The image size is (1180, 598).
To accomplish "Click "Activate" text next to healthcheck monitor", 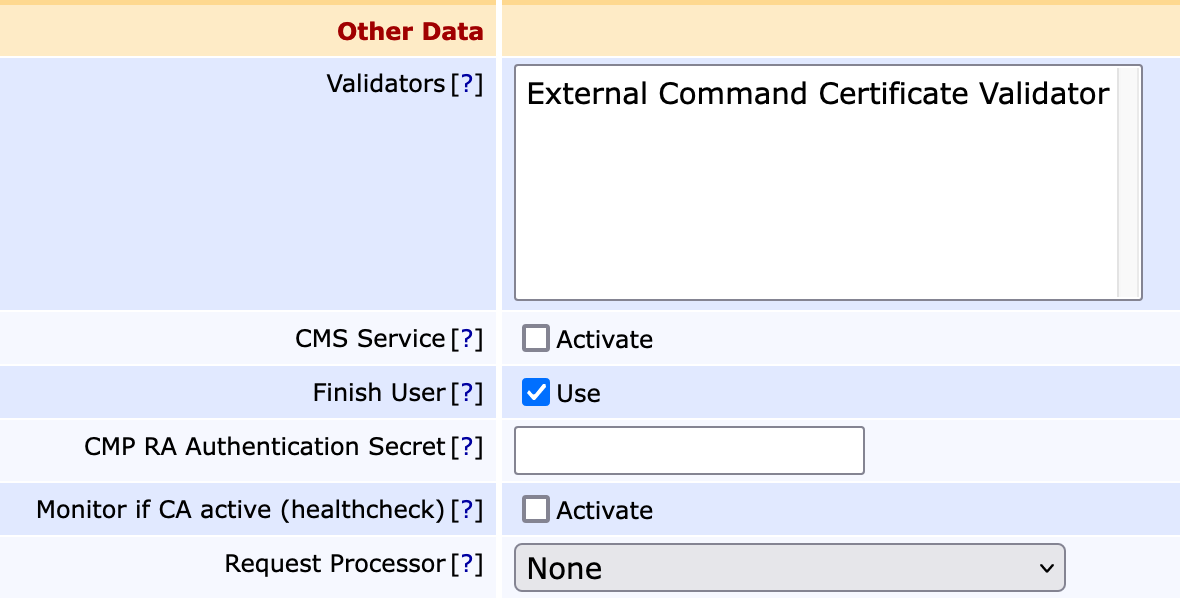I will [604, 511].
